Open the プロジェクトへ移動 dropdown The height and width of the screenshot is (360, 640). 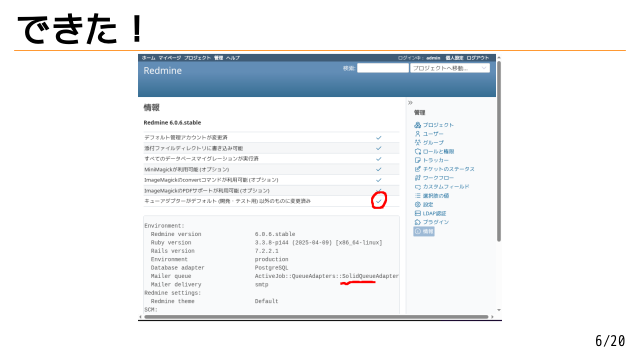[450, 68]
